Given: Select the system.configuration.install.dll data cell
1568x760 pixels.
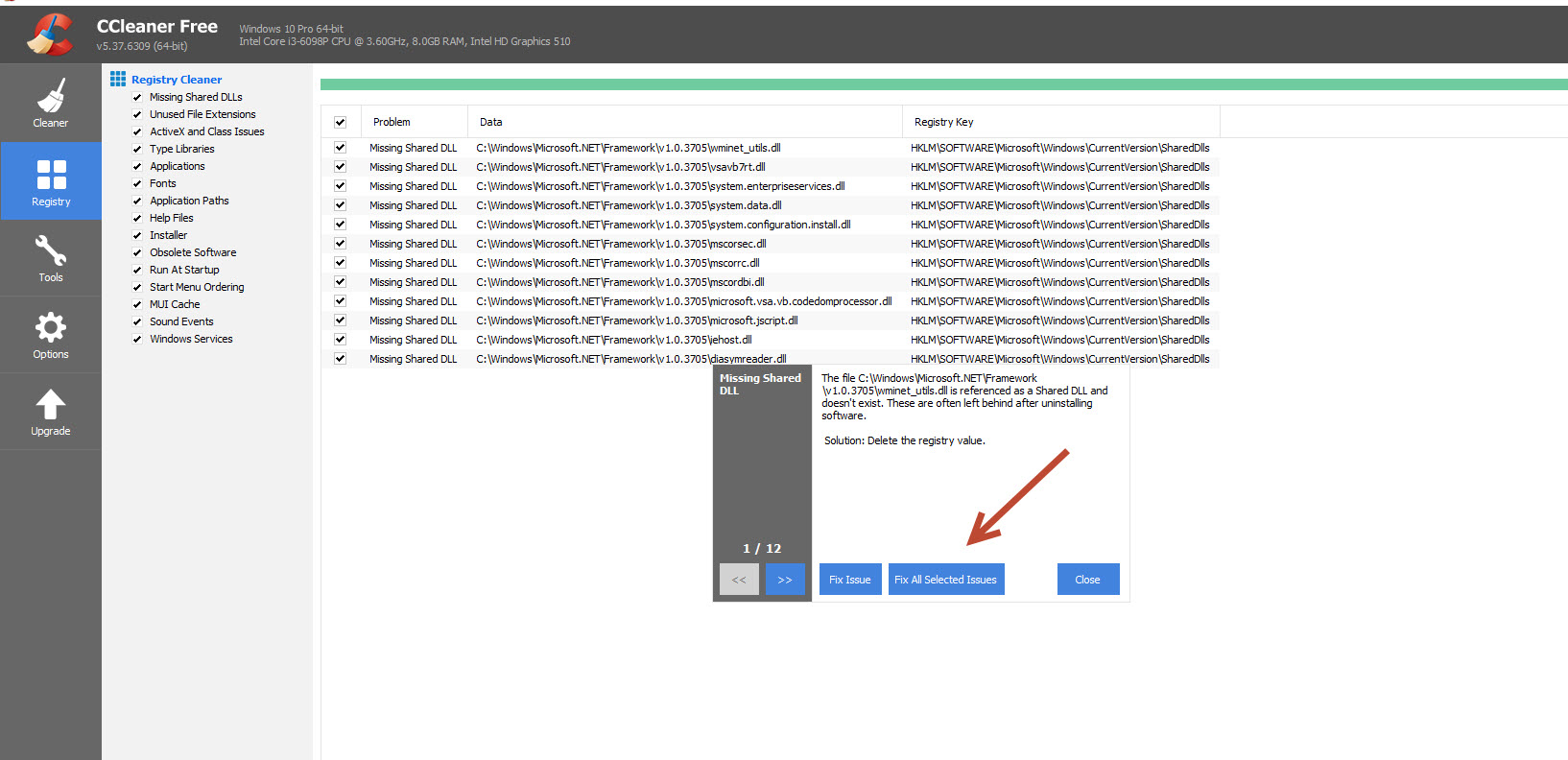Looking at the screenshot, I should [663, 225].
